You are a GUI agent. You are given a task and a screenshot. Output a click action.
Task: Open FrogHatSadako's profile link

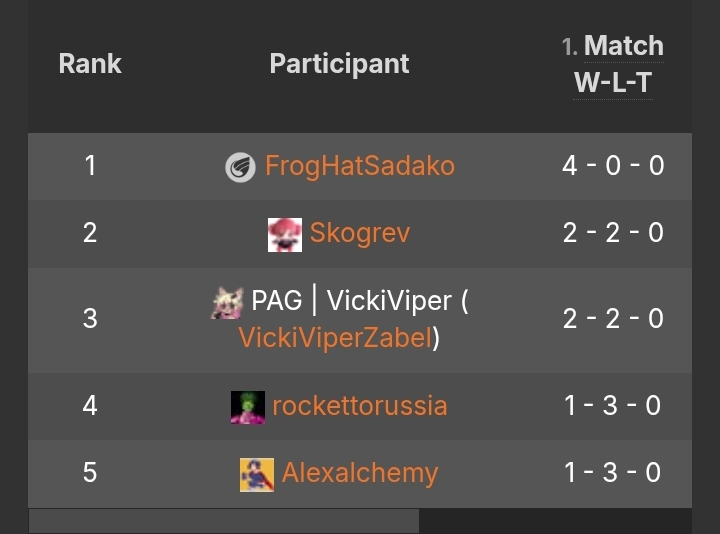coord(359,166)
